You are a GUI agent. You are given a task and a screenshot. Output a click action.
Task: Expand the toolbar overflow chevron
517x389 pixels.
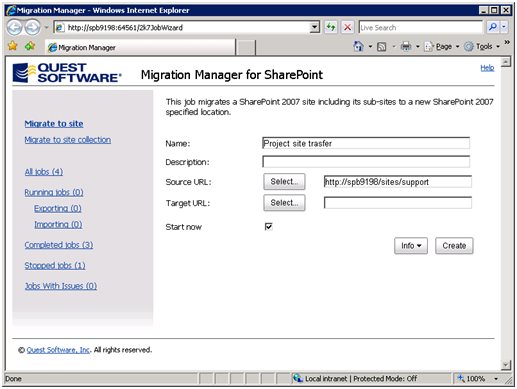tap(507, 42)
